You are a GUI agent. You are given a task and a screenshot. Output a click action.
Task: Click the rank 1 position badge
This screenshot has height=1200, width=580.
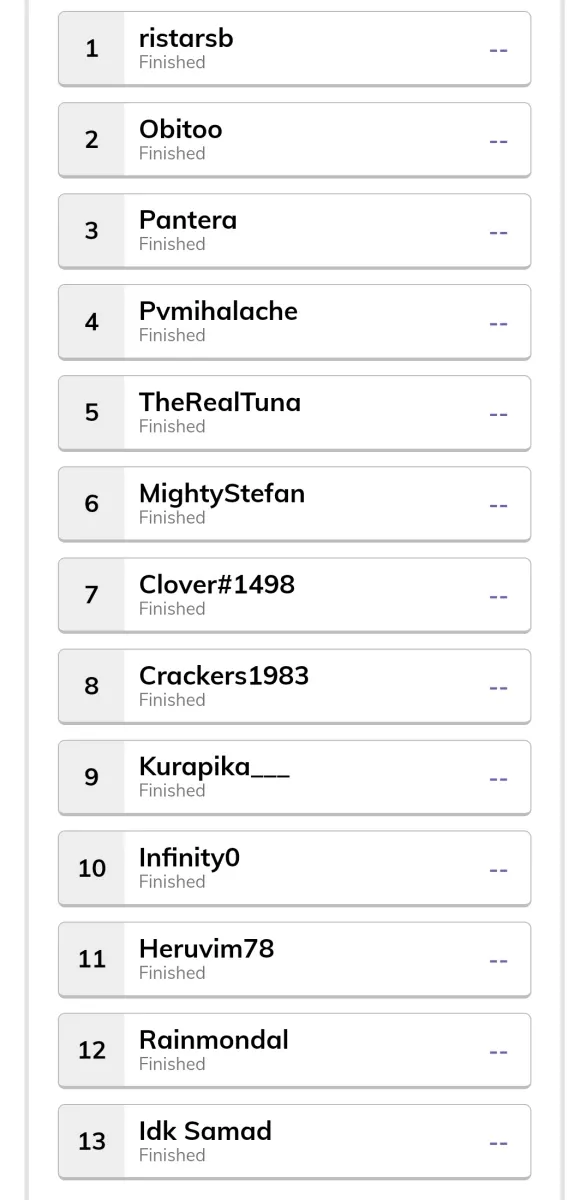[92, 49]
